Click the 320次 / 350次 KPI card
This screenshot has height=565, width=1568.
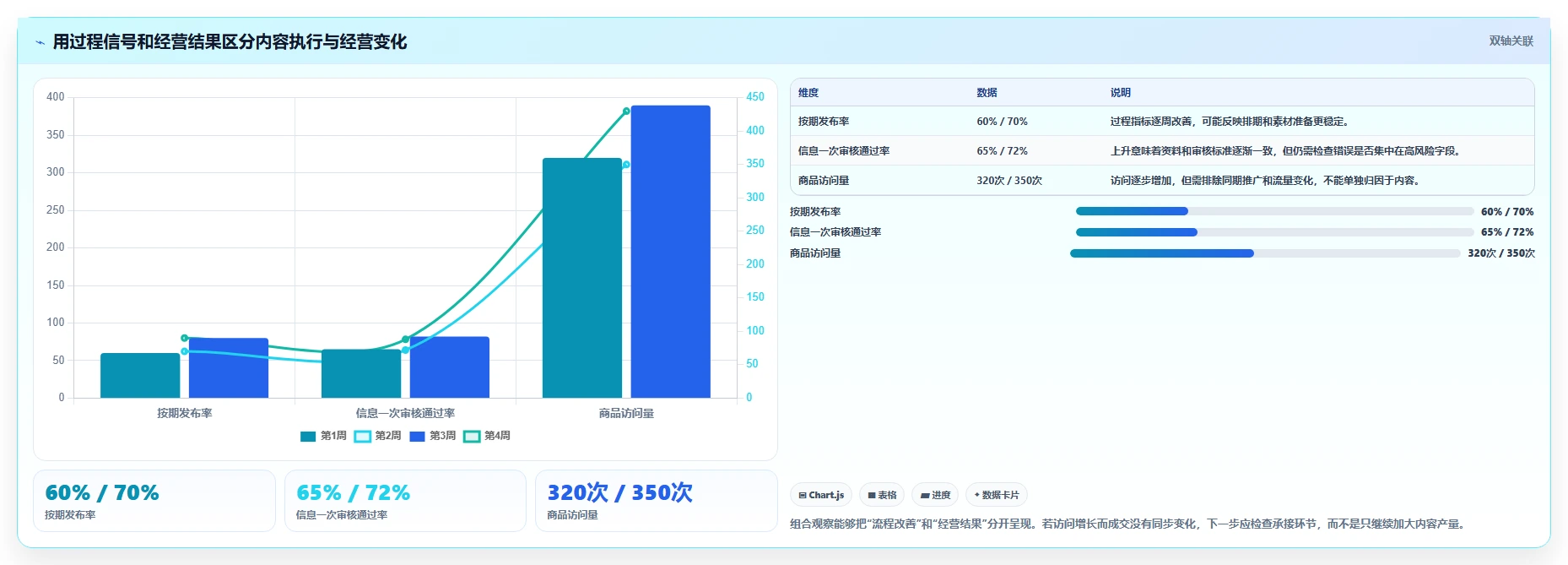click(x=657, y=501)
